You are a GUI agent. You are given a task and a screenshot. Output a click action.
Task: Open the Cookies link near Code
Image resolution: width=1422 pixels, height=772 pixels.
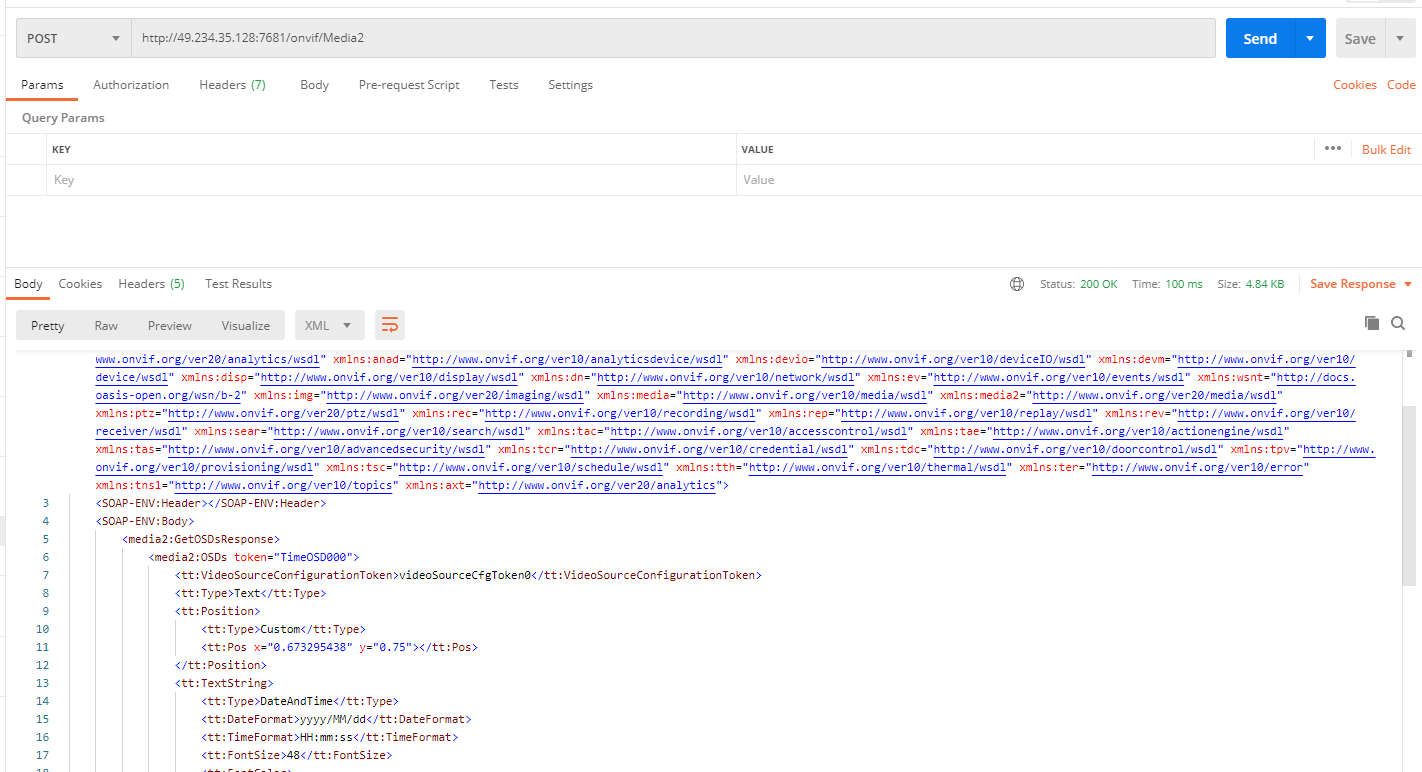coord(1355,85)
